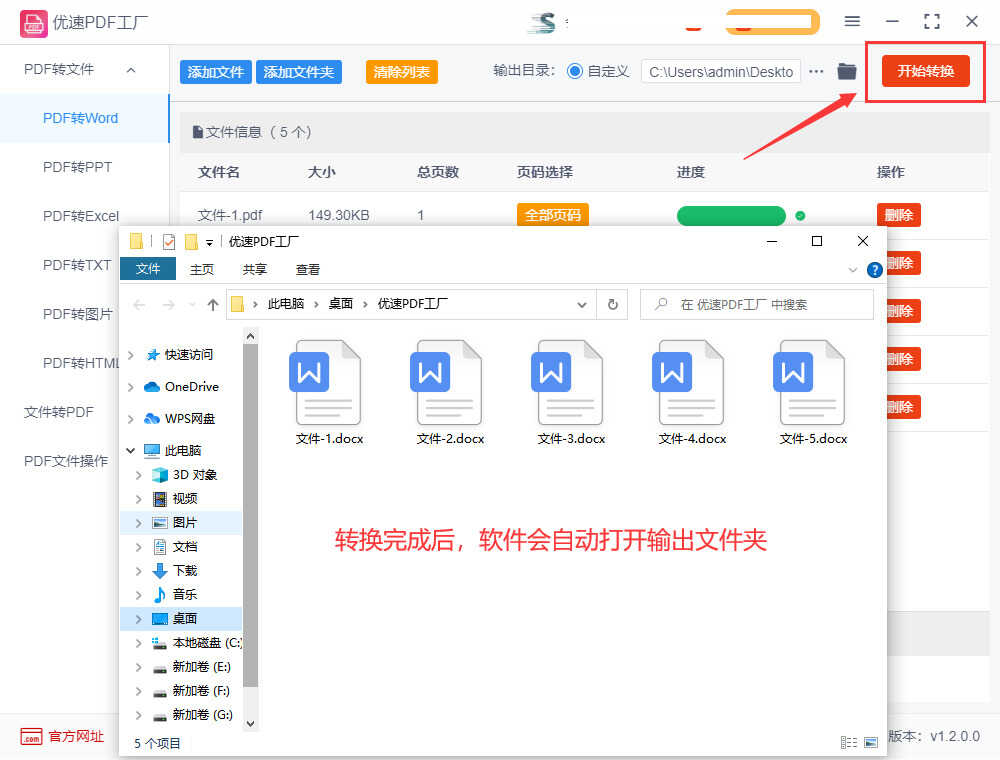
Task: Select the 自定义 output directory radio button
Action: [575, 71]
